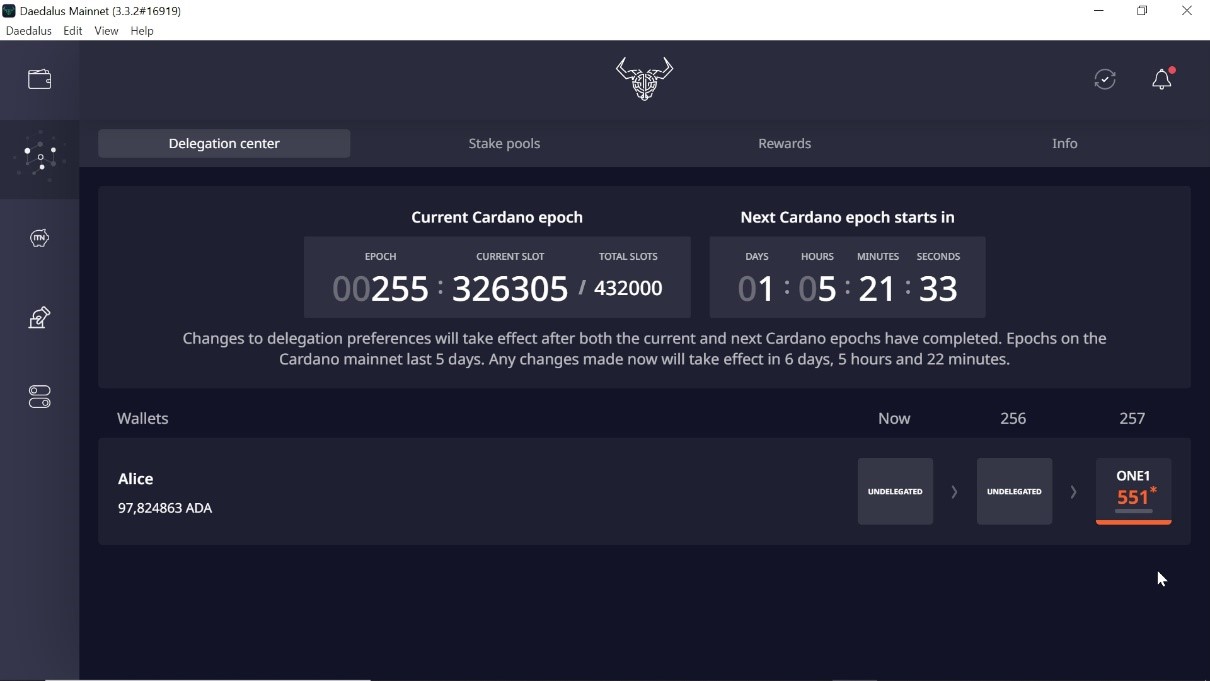
Task: Click the minutes countdown value 21
Action: [x=877, y=289]
